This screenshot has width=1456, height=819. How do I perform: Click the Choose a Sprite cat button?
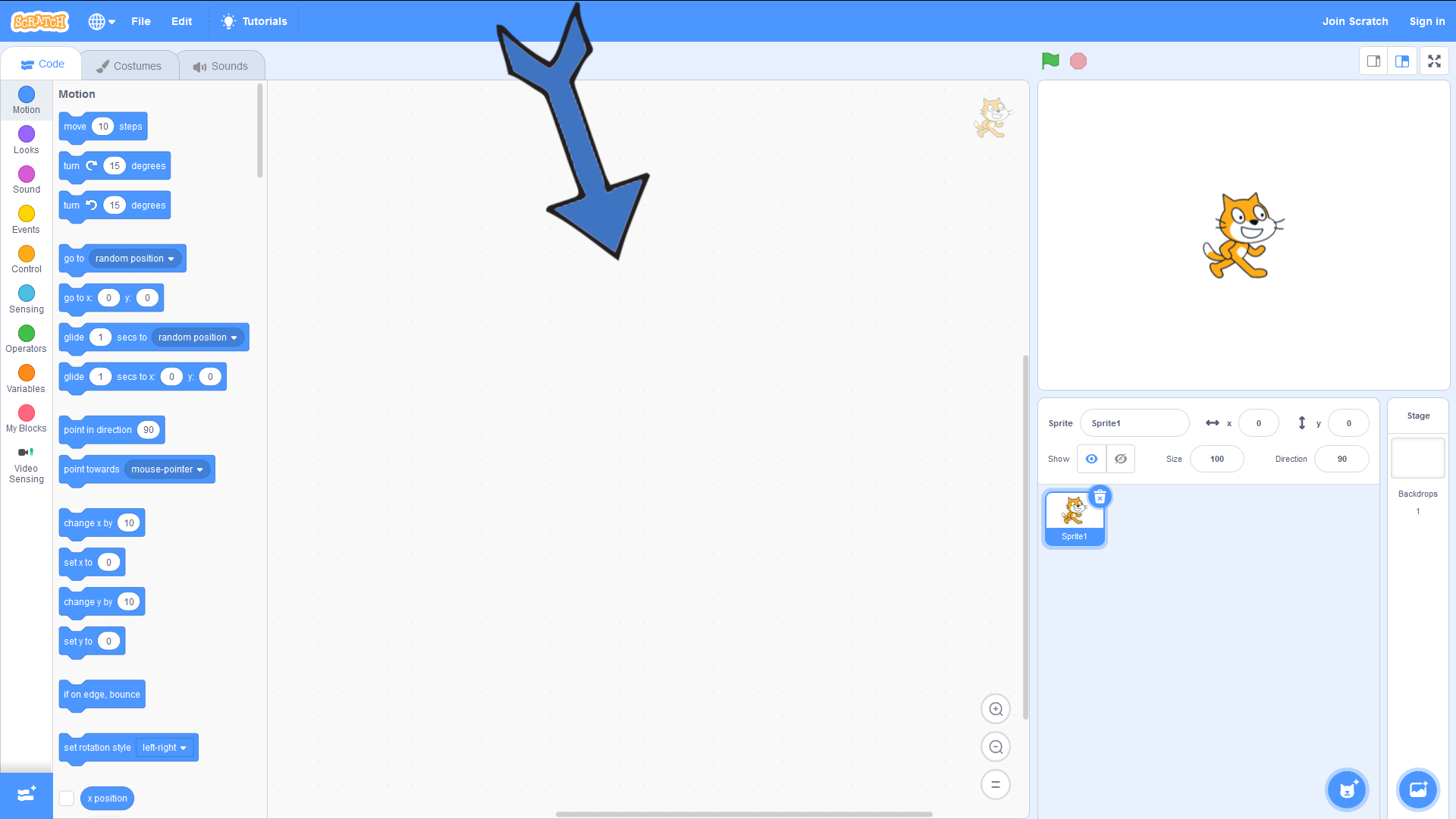(x=1347, y=789)
